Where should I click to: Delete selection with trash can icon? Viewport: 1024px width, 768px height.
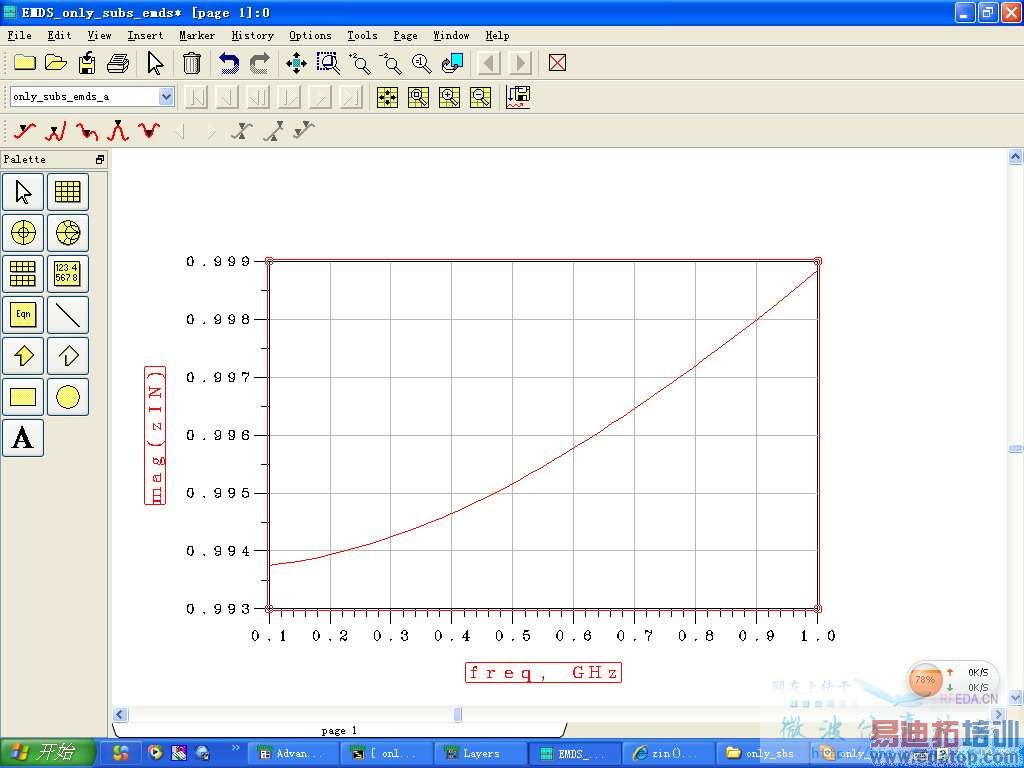click(191, 63)
